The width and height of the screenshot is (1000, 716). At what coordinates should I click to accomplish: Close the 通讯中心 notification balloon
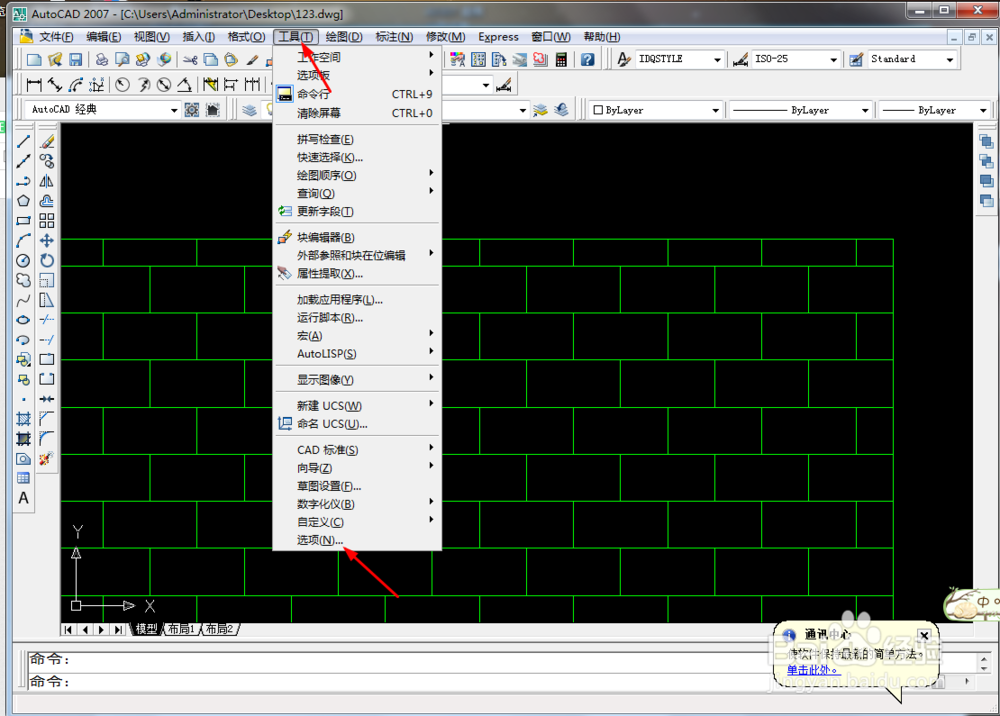tap(923, 635)
